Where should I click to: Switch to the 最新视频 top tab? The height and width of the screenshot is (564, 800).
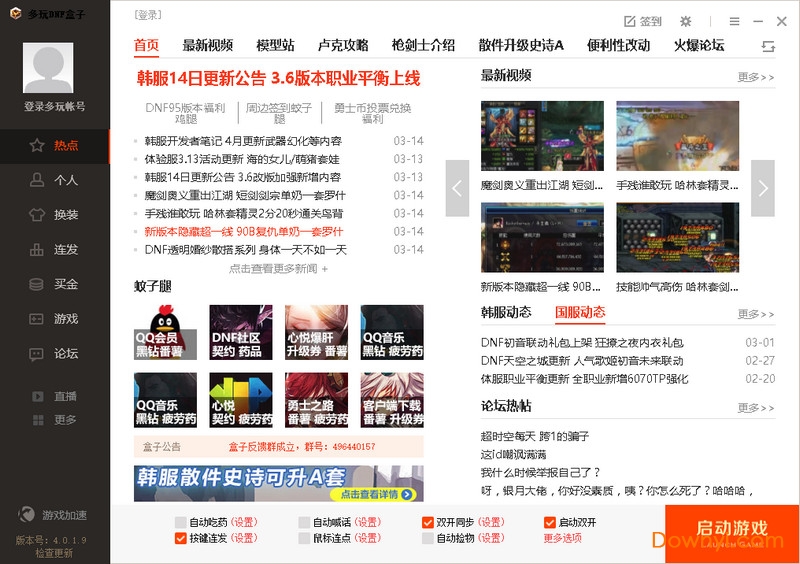pos(208,45)
